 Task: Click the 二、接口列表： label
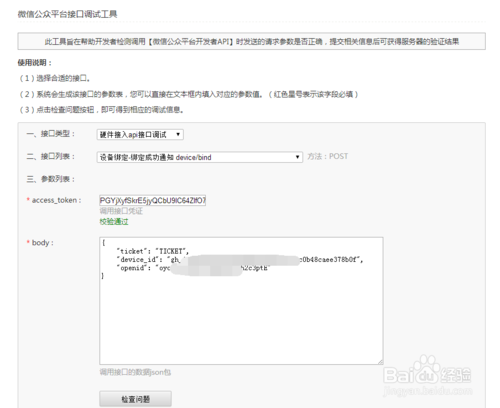pyautogui.click(x=51, y=156)
